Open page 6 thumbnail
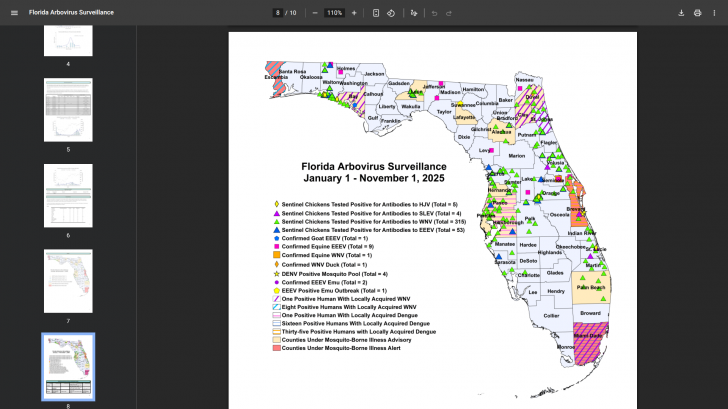The image size is (728, 409). pyautogui.click(x=68, y=195)
